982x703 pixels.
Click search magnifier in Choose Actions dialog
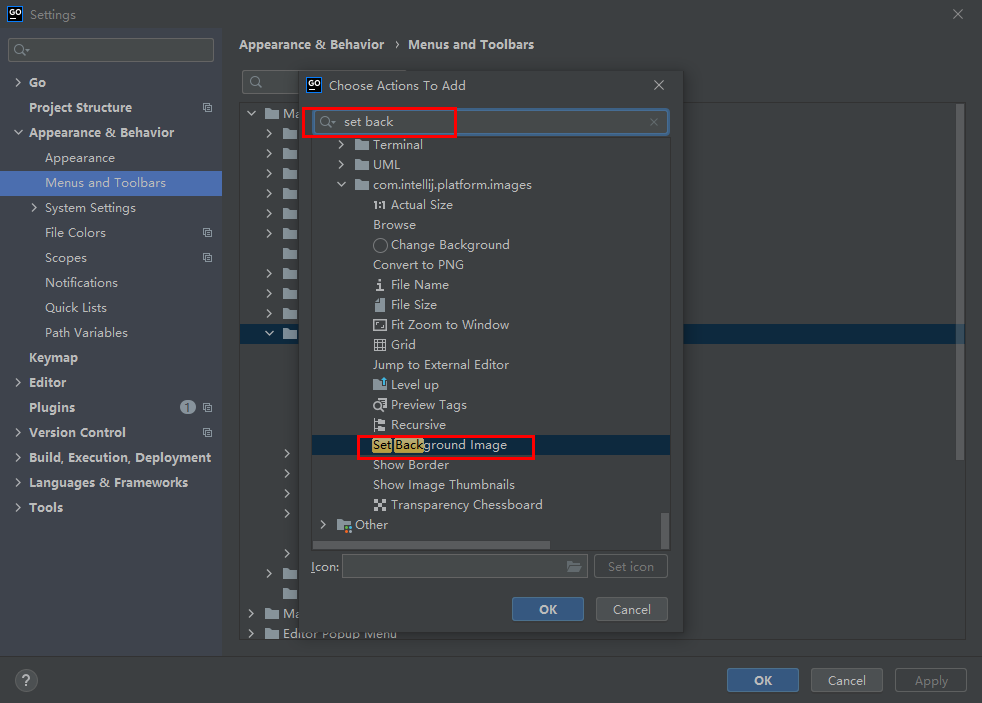coord(328,122)
